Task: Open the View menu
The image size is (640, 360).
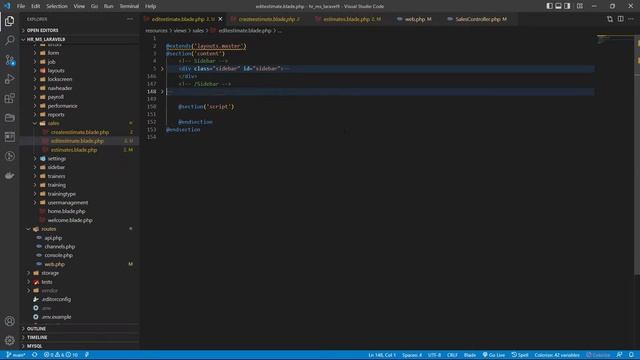Action: pos(79,6)
